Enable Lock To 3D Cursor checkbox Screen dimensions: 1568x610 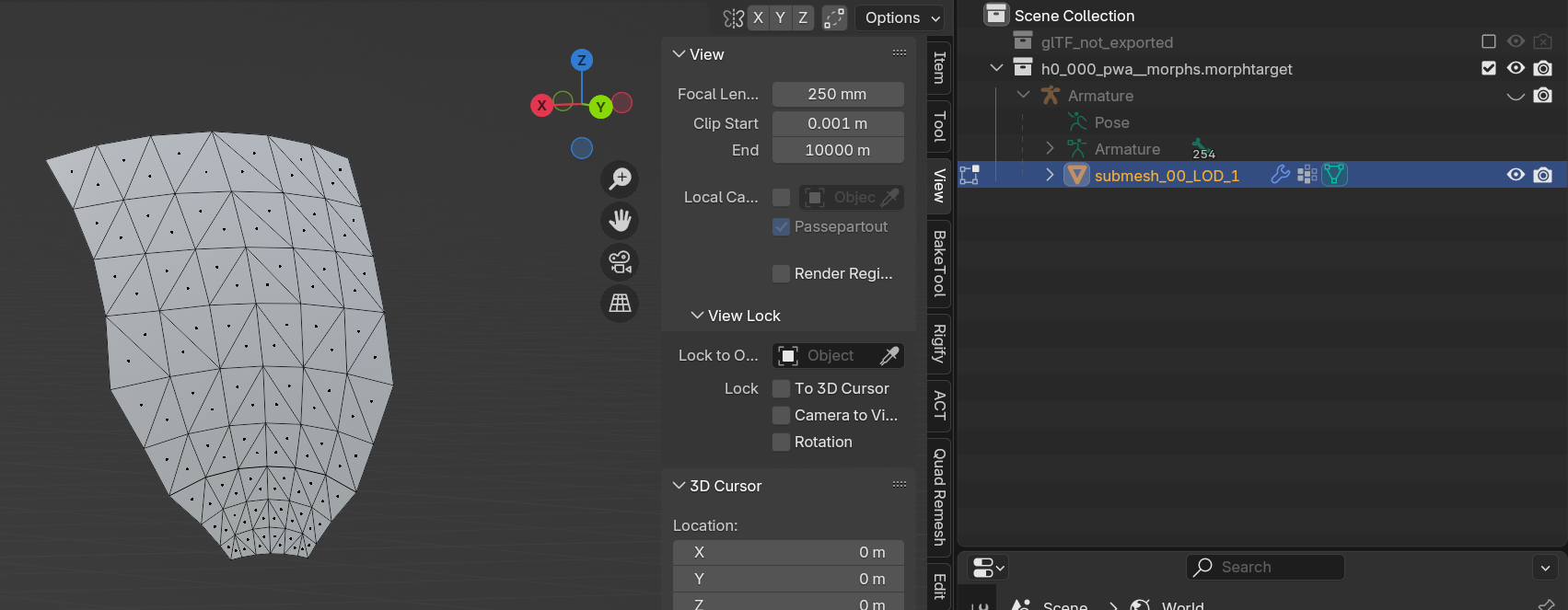click(781, 388)
